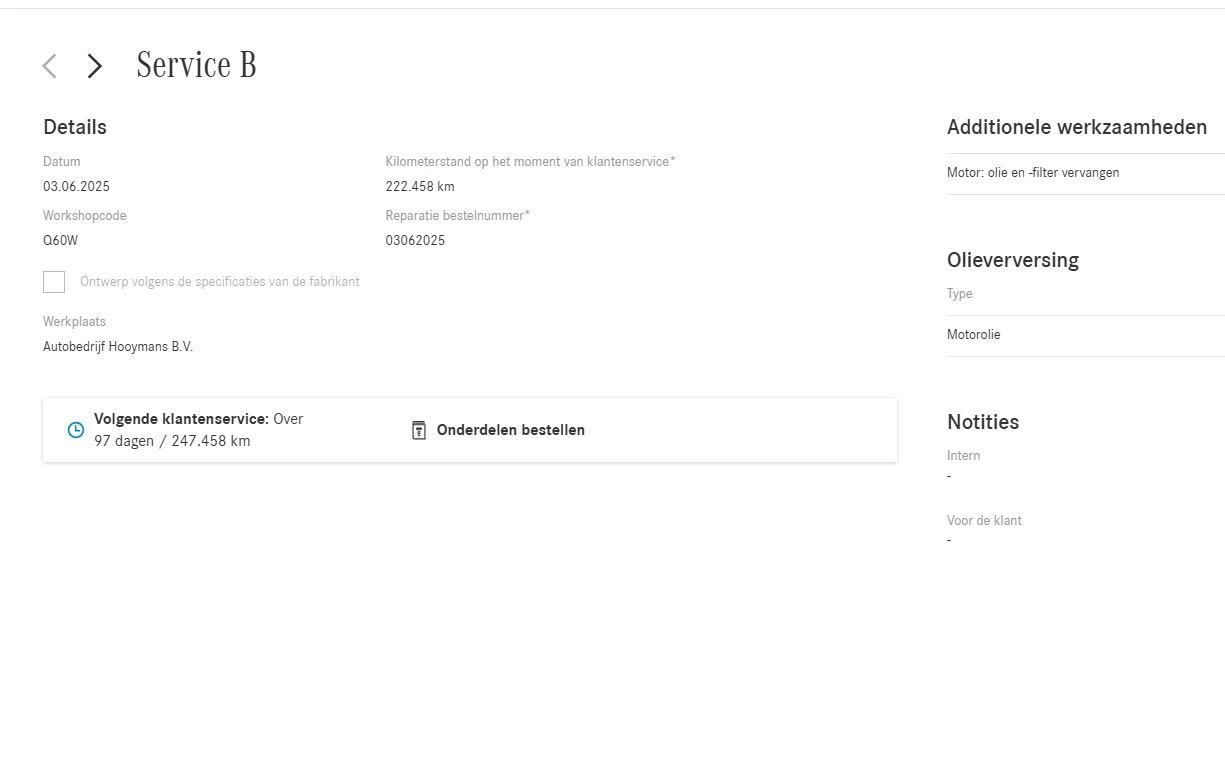Click workshop name 'Autobedrijf Hooymans B.V.'
1225x782 pixels.
[x=118, y=346]
